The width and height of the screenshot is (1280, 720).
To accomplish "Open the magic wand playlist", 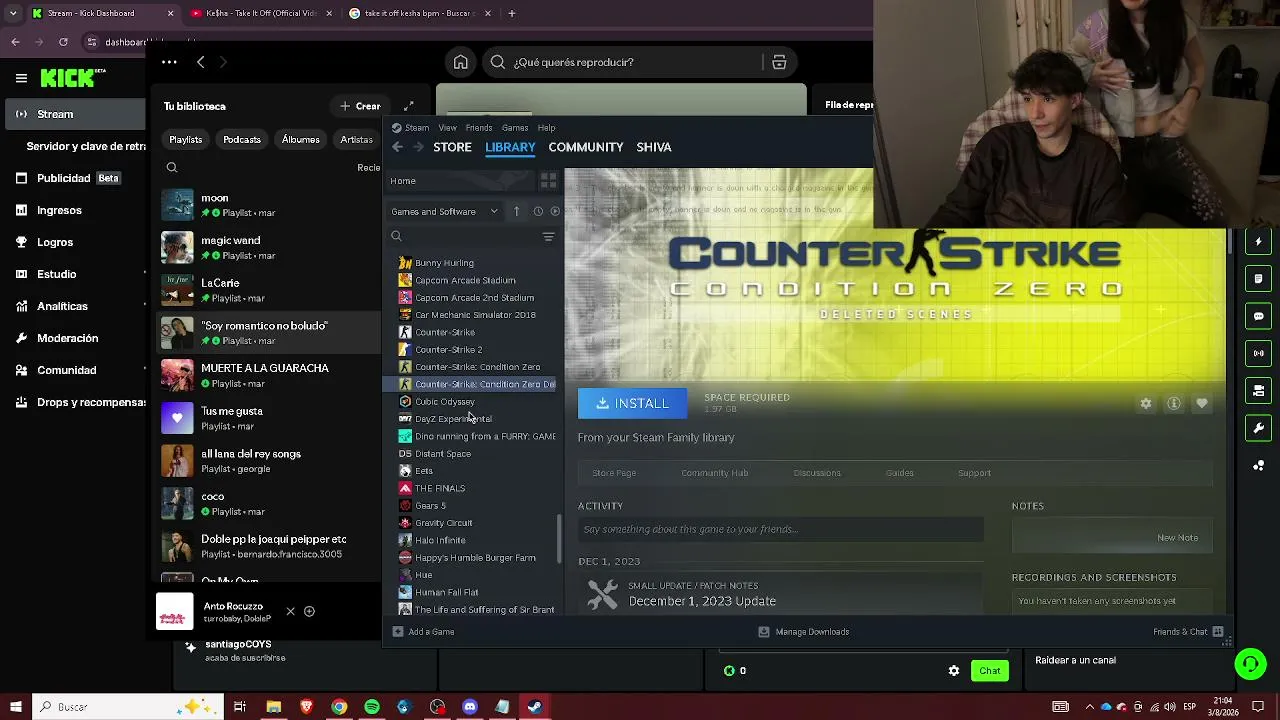I will 268,248.
